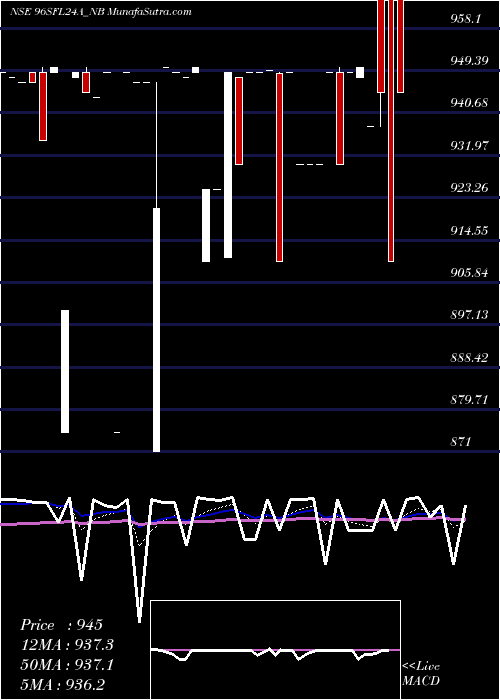Image resolution: width=500 pixels, height=700 pixels.
Task: Select the 879.71 price axis label
Action: pyautogui.click(x=469, y=400)
